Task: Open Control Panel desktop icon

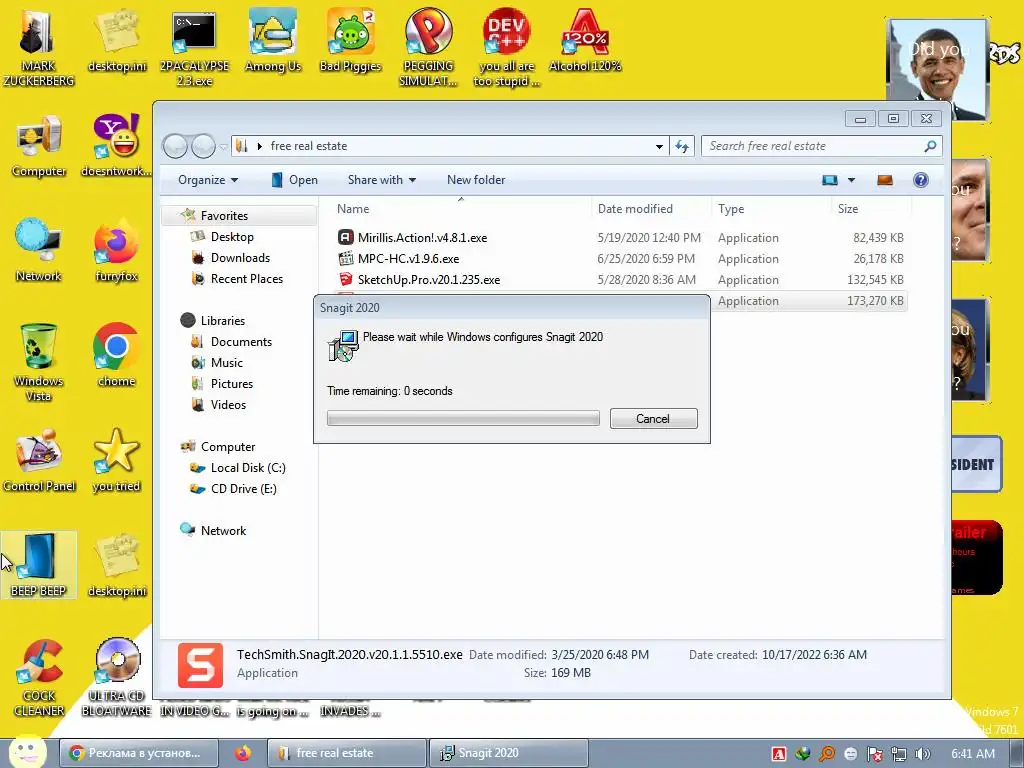Action: [x=39, y=460]
